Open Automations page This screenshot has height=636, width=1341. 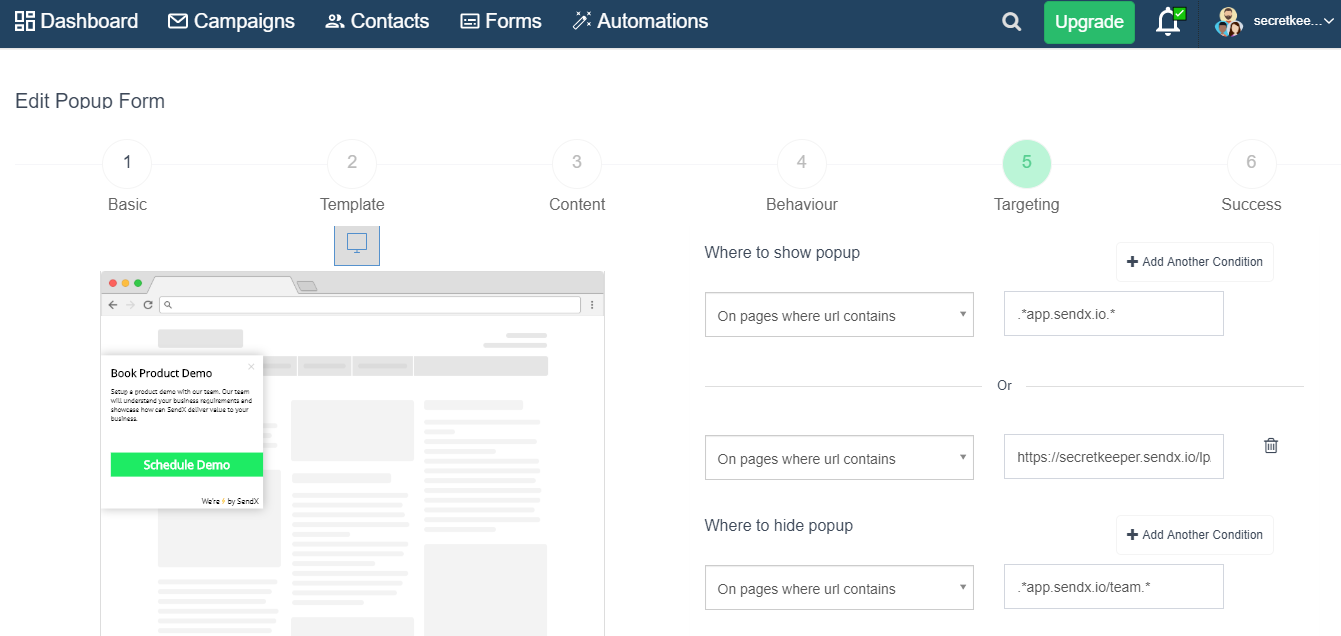(640, 21)
